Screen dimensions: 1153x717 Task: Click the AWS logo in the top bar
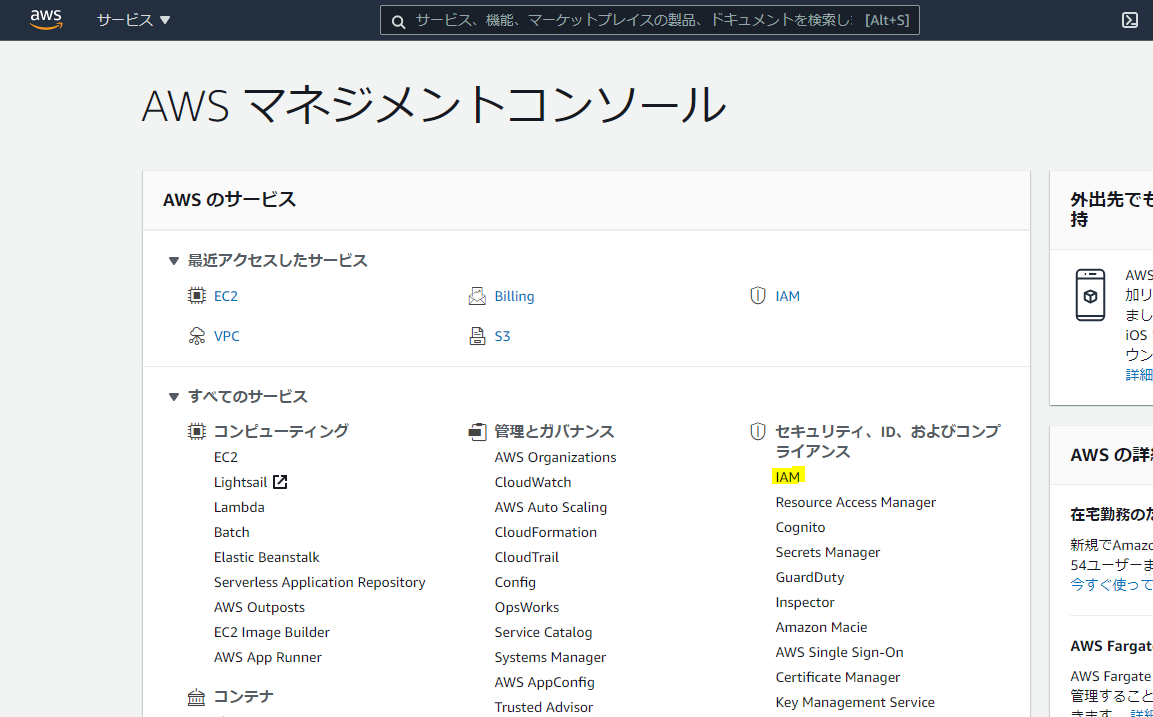(46, 20)
